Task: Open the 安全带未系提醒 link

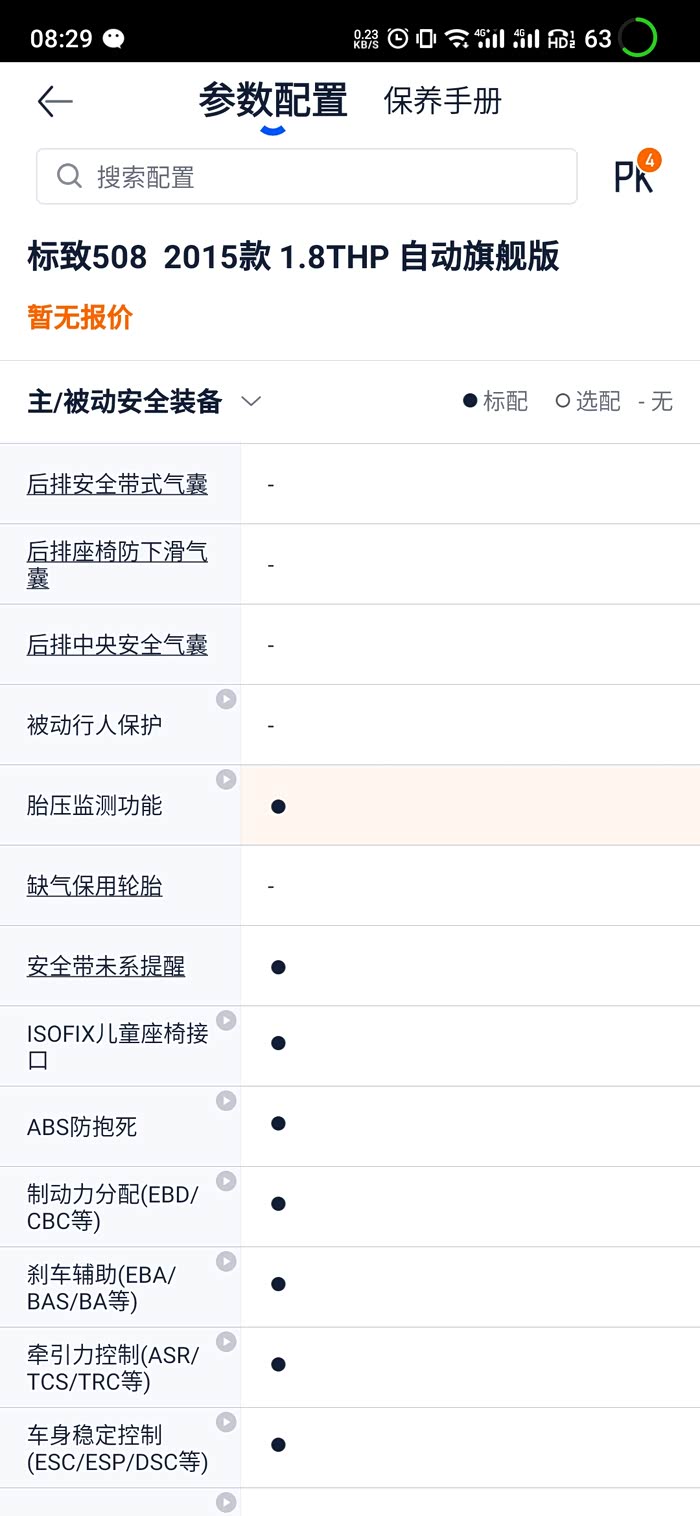Action: [106, 967]
